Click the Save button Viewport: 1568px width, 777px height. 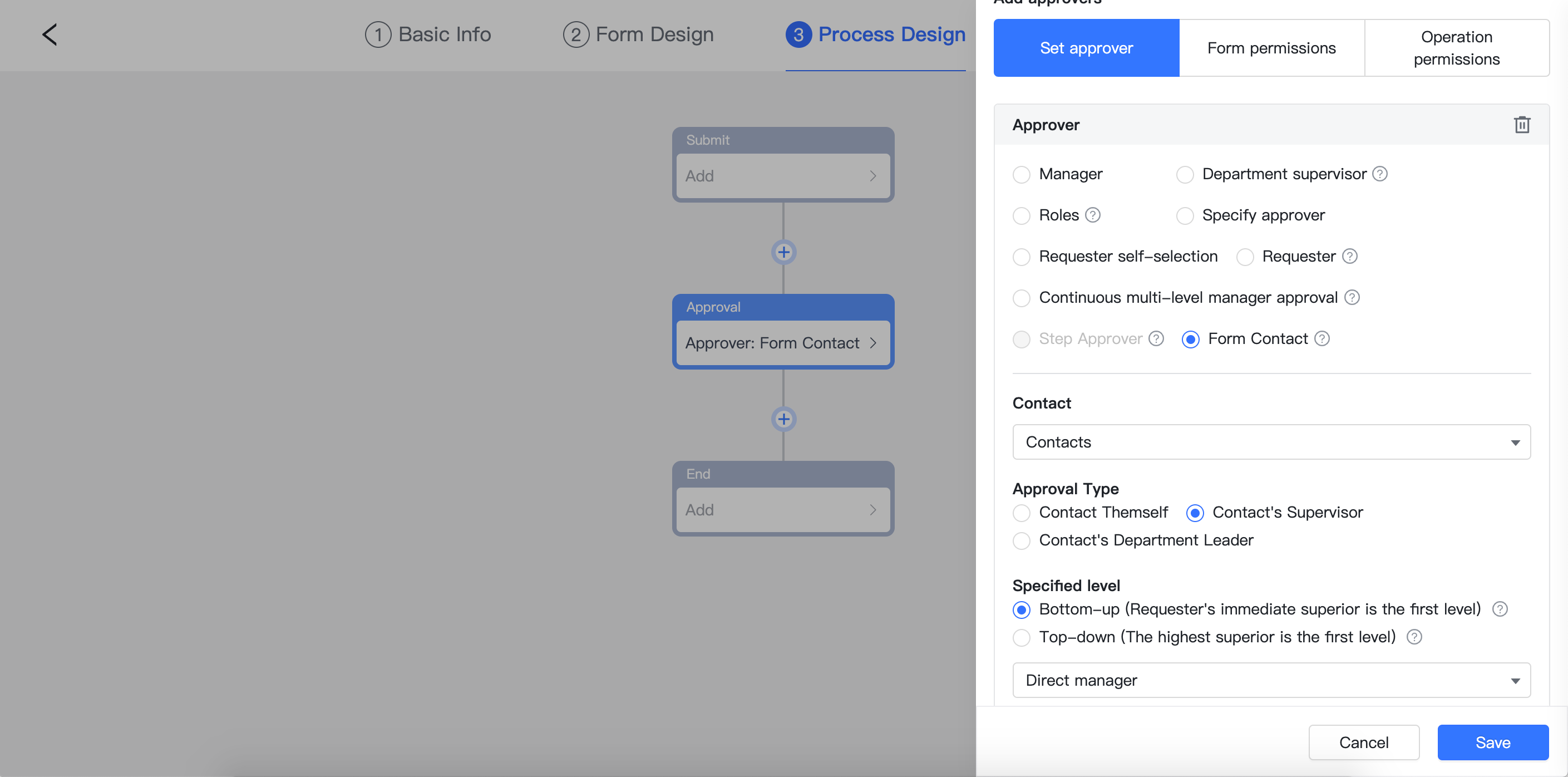tap(1492, 742)
